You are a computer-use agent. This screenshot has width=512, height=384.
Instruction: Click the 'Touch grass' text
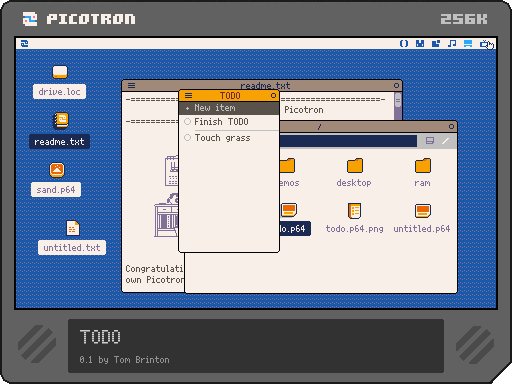(x=222, y=138)
